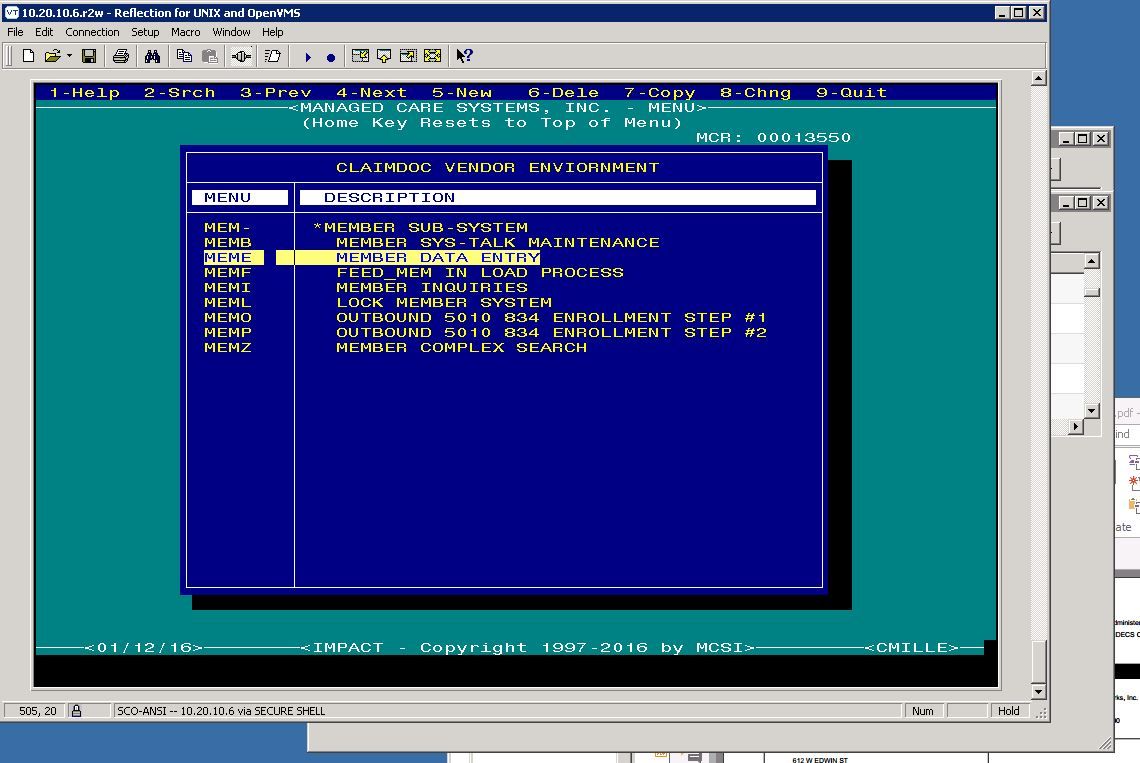Click the Num indicator in status bar
This screenshot has width=1140, height=763.
pos(923,711)
